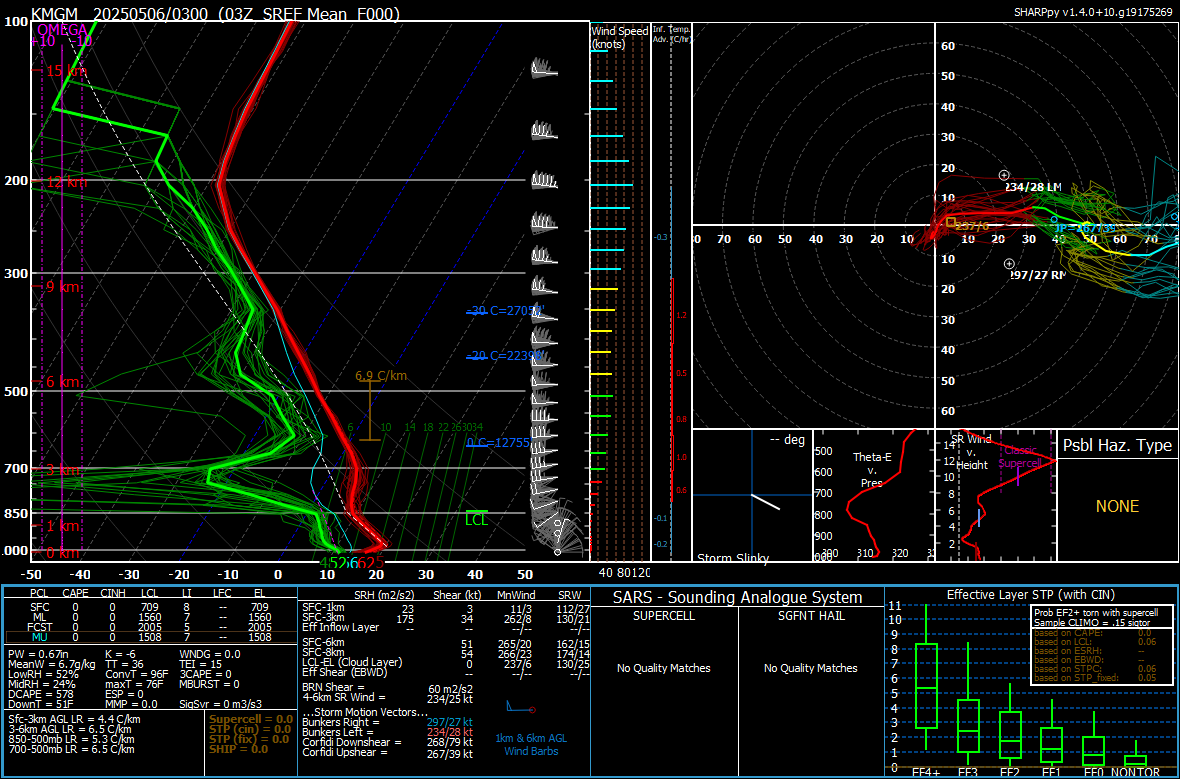Click the white Storm Slinky line
The height and width of the screenshot is (779, 1180).
pyautogui.click(x=765, y=502)
